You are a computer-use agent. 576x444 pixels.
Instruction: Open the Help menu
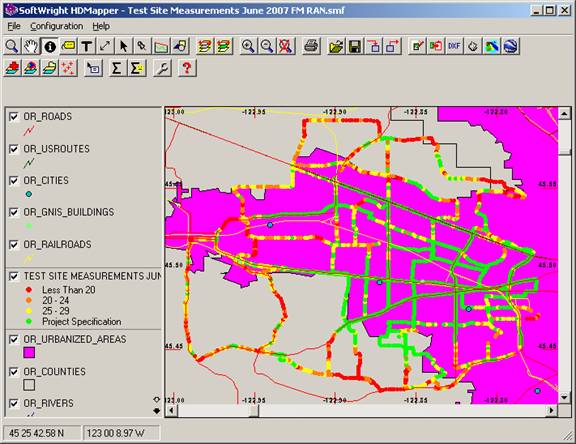[x=101, y=26]
